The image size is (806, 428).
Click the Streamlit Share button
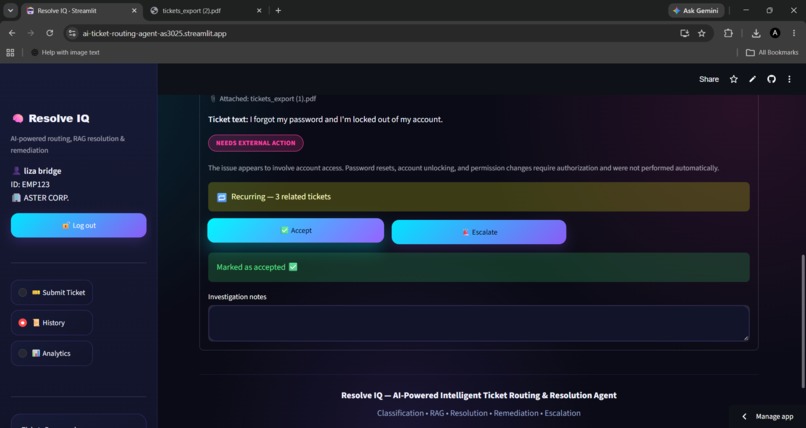(709, 79)
